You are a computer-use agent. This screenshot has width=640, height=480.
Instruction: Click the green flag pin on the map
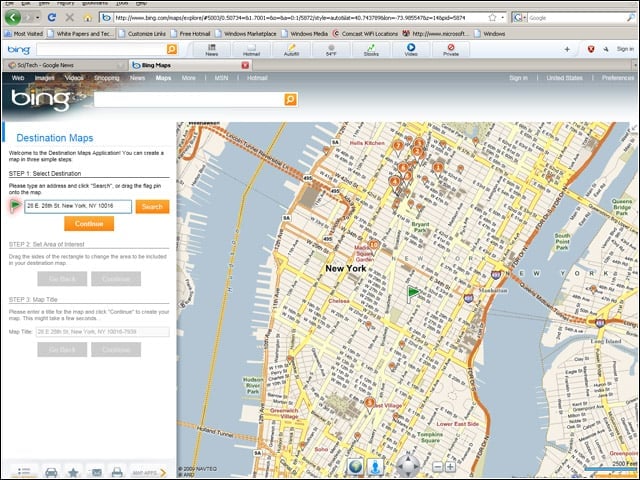(x=413, y=294)
